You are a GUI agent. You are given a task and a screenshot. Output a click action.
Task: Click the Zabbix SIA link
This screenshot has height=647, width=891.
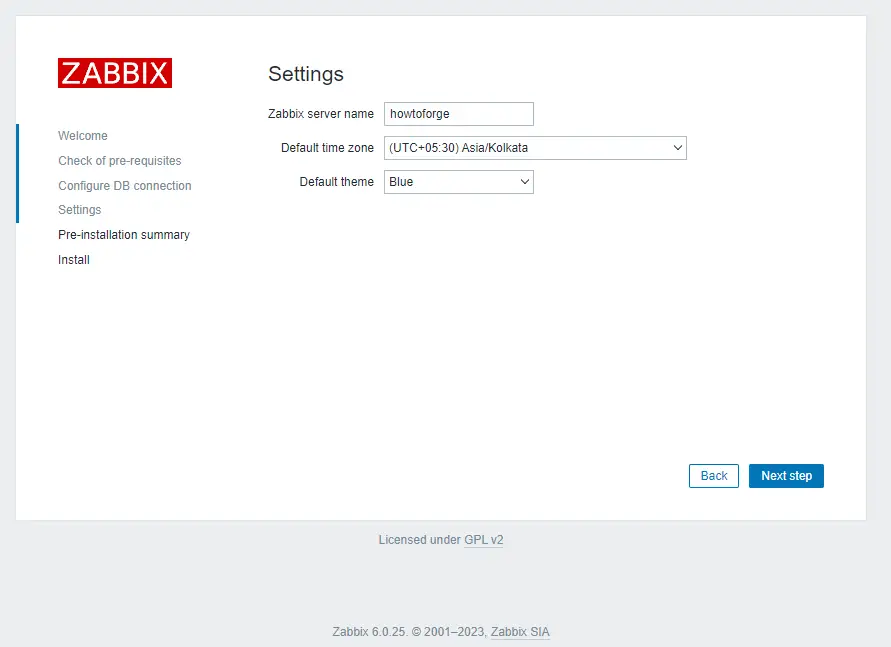pyautogui.click(x=519, y=631)
